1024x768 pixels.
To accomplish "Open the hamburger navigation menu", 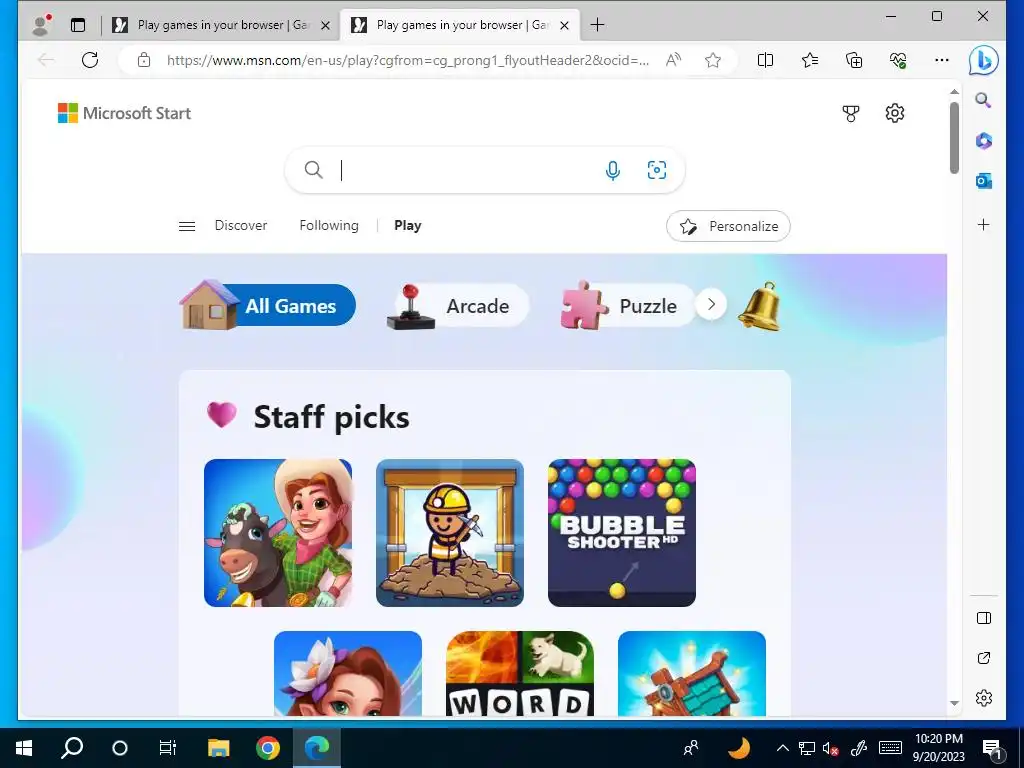I will (x=187, y=227).
